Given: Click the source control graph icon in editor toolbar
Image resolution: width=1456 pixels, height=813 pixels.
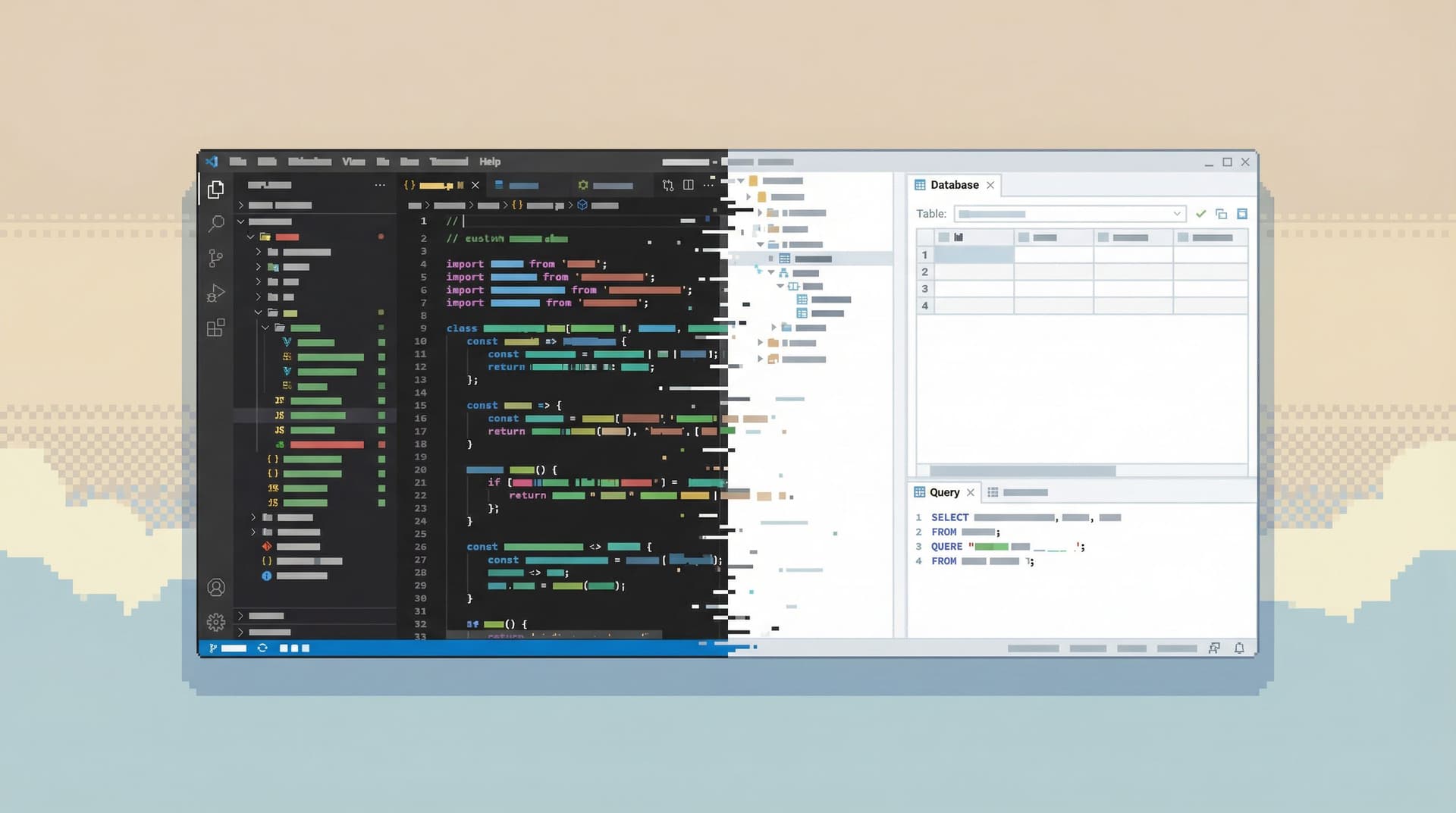Looking at the screenshot, I should (668, 184).
